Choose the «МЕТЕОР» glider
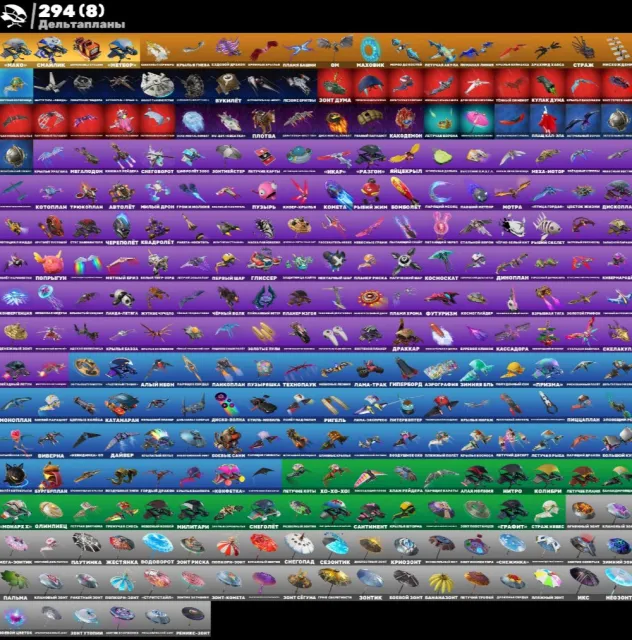 pyautogui.click(x=122, y=51)
